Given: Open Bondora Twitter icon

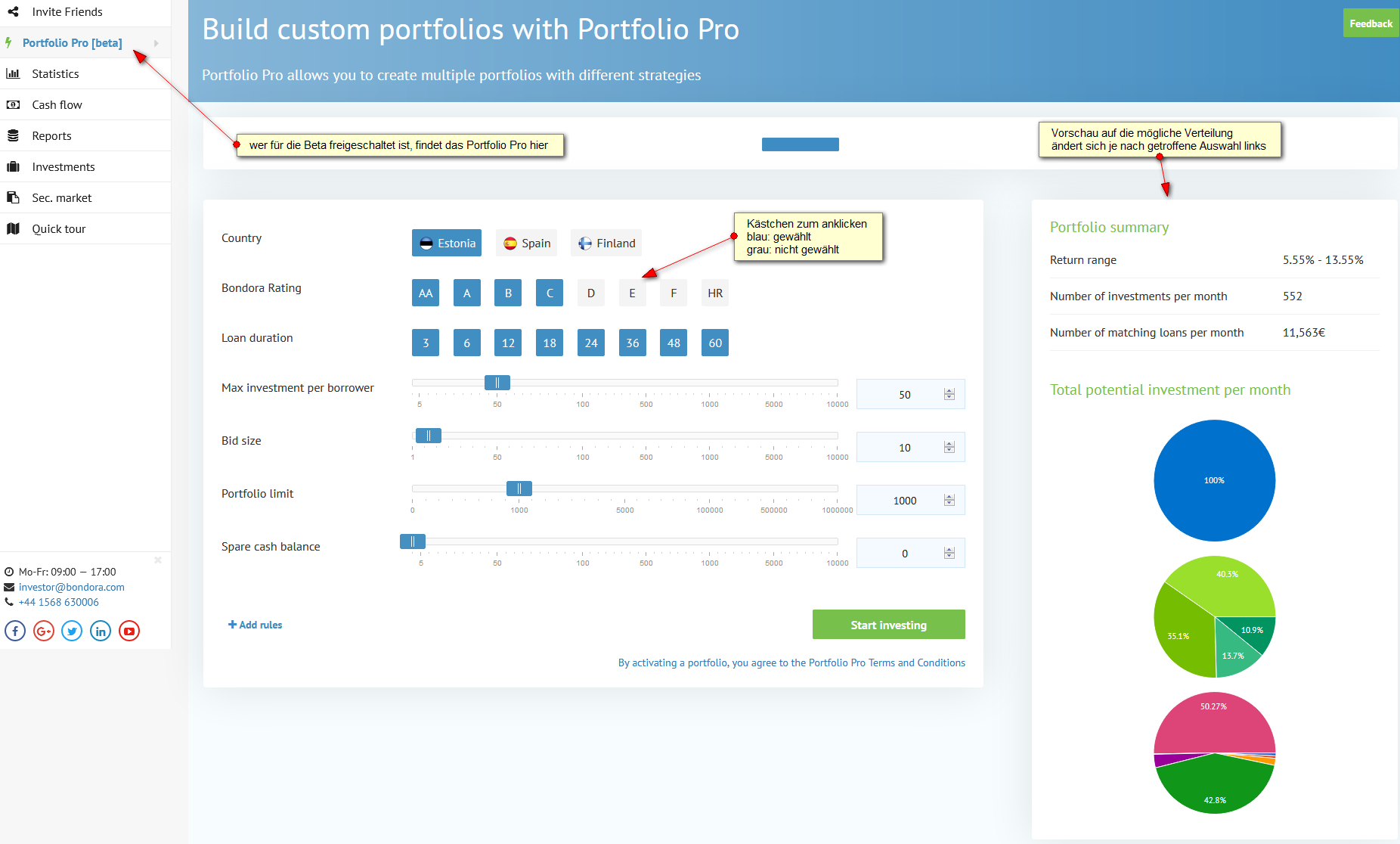Looking at the screenshot, I should [x=72, y=631].
